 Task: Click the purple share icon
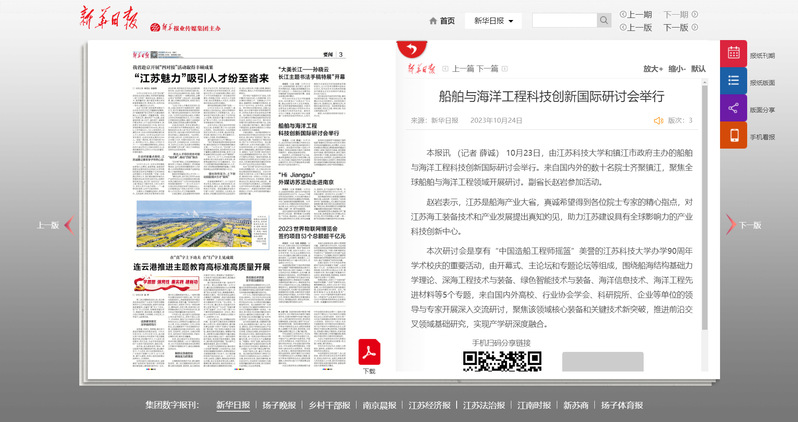tap(734, 108)
